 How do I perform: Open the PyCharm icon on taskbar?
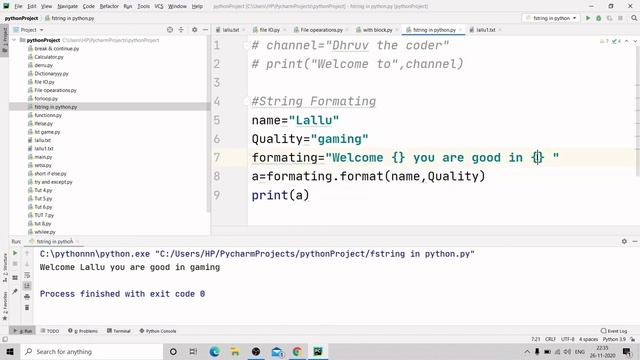tap(318, 351)
